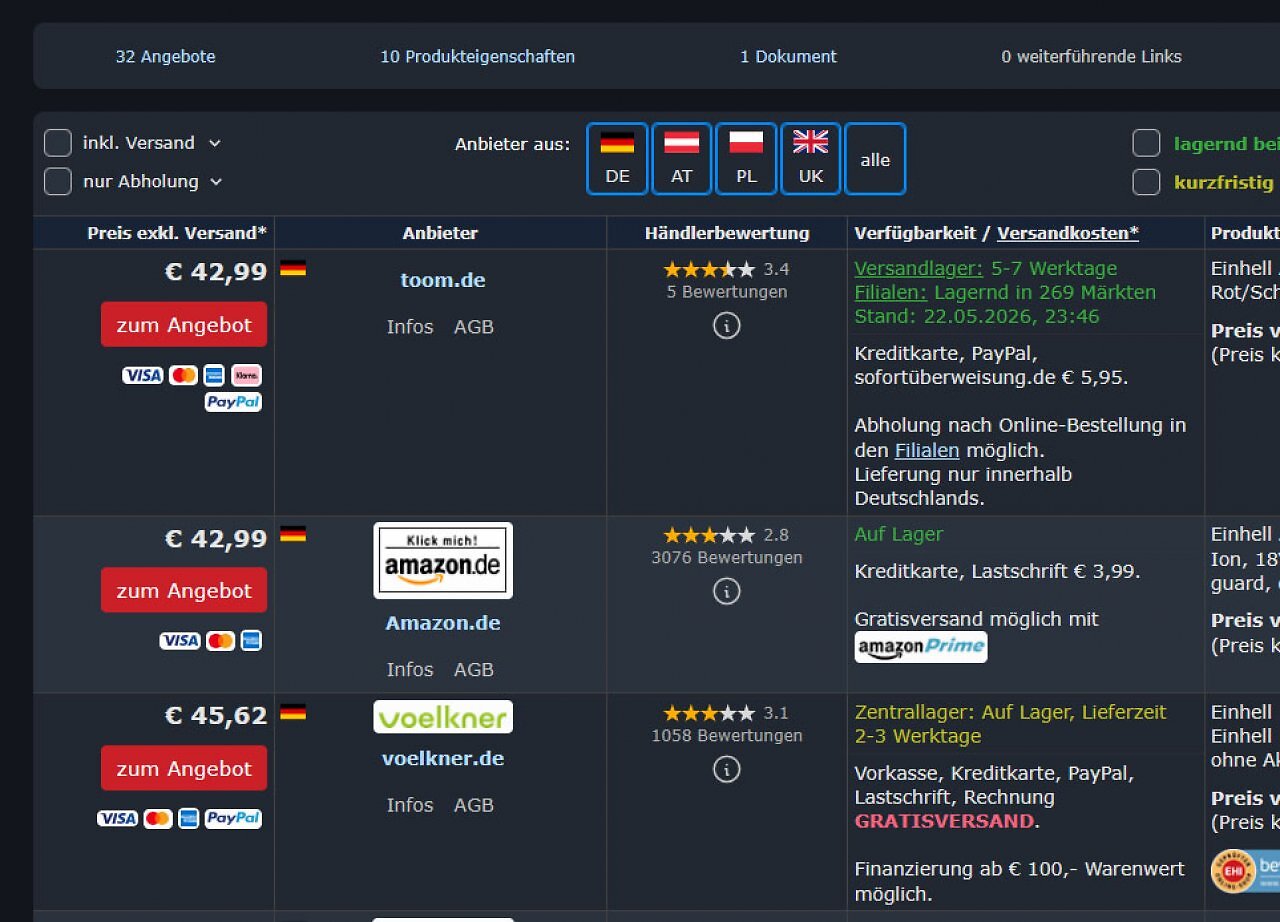Open '3076 Bewertungen' for Amazon.de
Viewport: 1280px width, 922px height.
coord(727,558)
